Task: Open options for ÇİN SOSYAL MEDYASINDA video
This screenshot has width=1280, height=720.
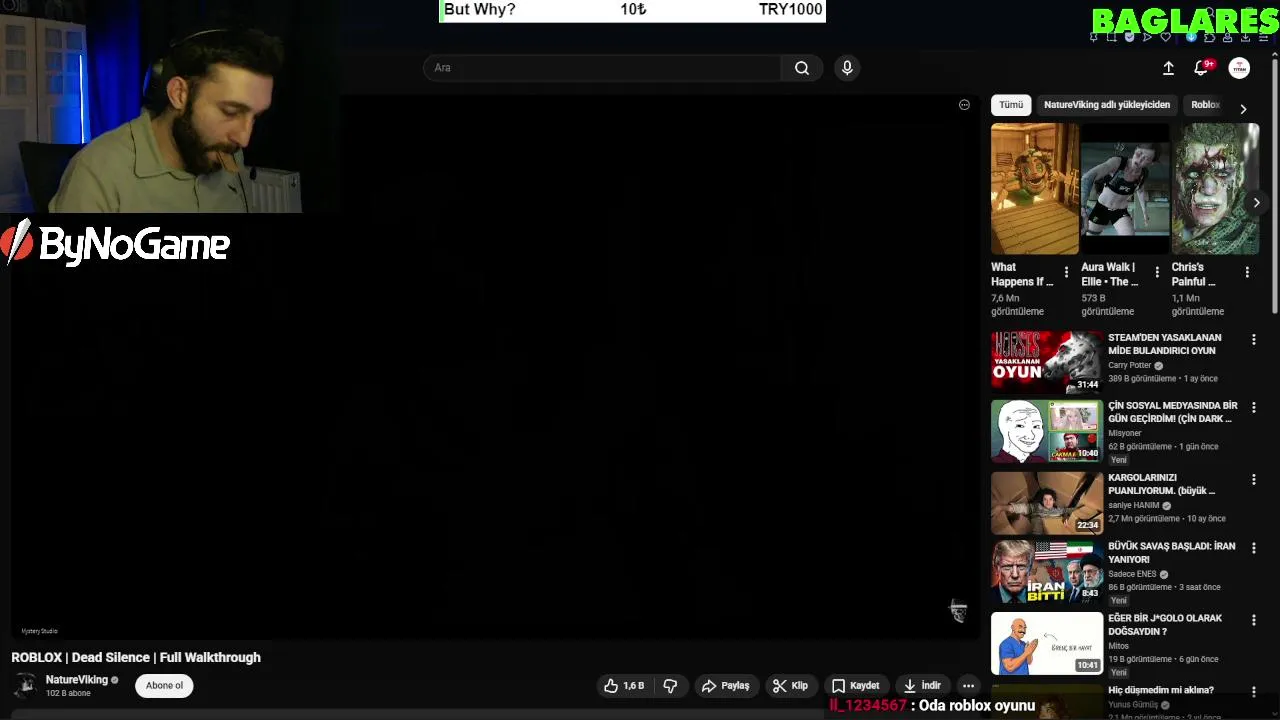Action: [1253, 408]
